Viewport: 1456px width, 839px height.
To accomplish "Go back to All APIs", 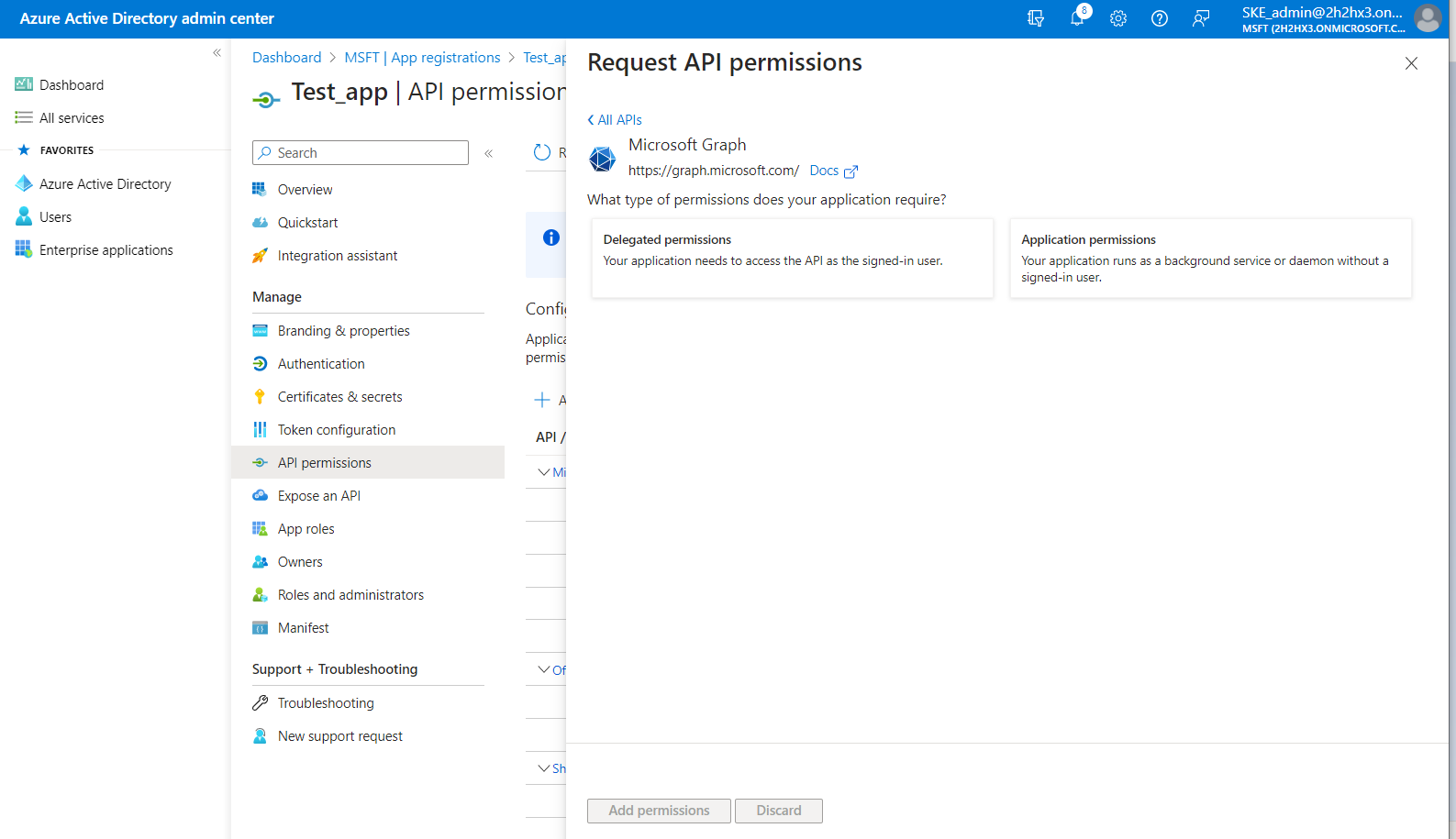I will click(x=615, y=120).
